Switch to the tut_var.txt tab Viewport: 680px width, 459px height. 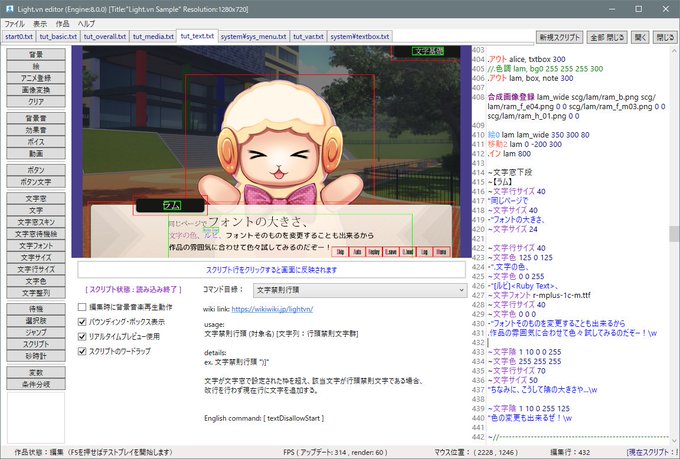click(x=308, y=36)
